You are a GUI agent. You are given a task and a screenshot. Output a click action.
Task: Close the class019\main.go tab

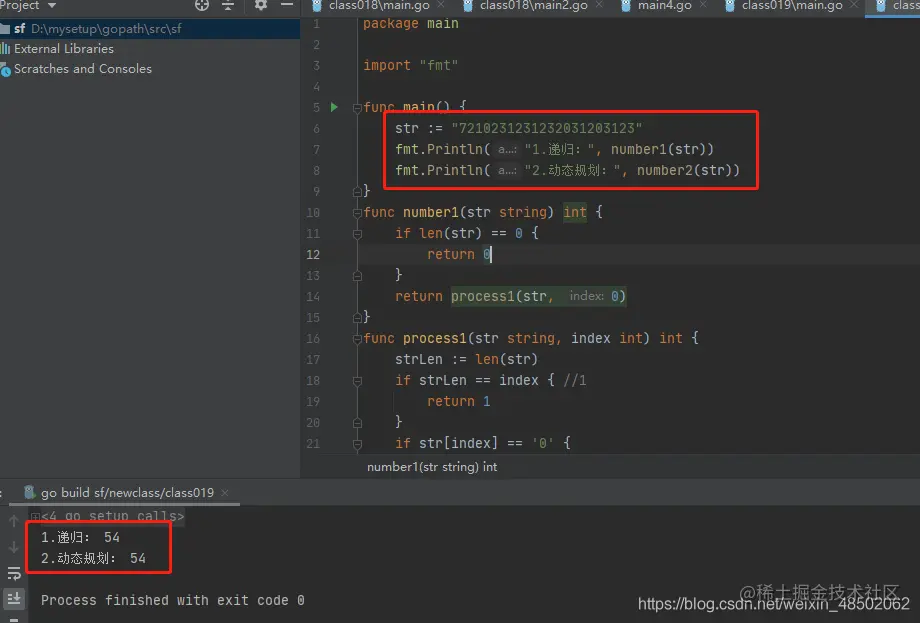[854, 5]
